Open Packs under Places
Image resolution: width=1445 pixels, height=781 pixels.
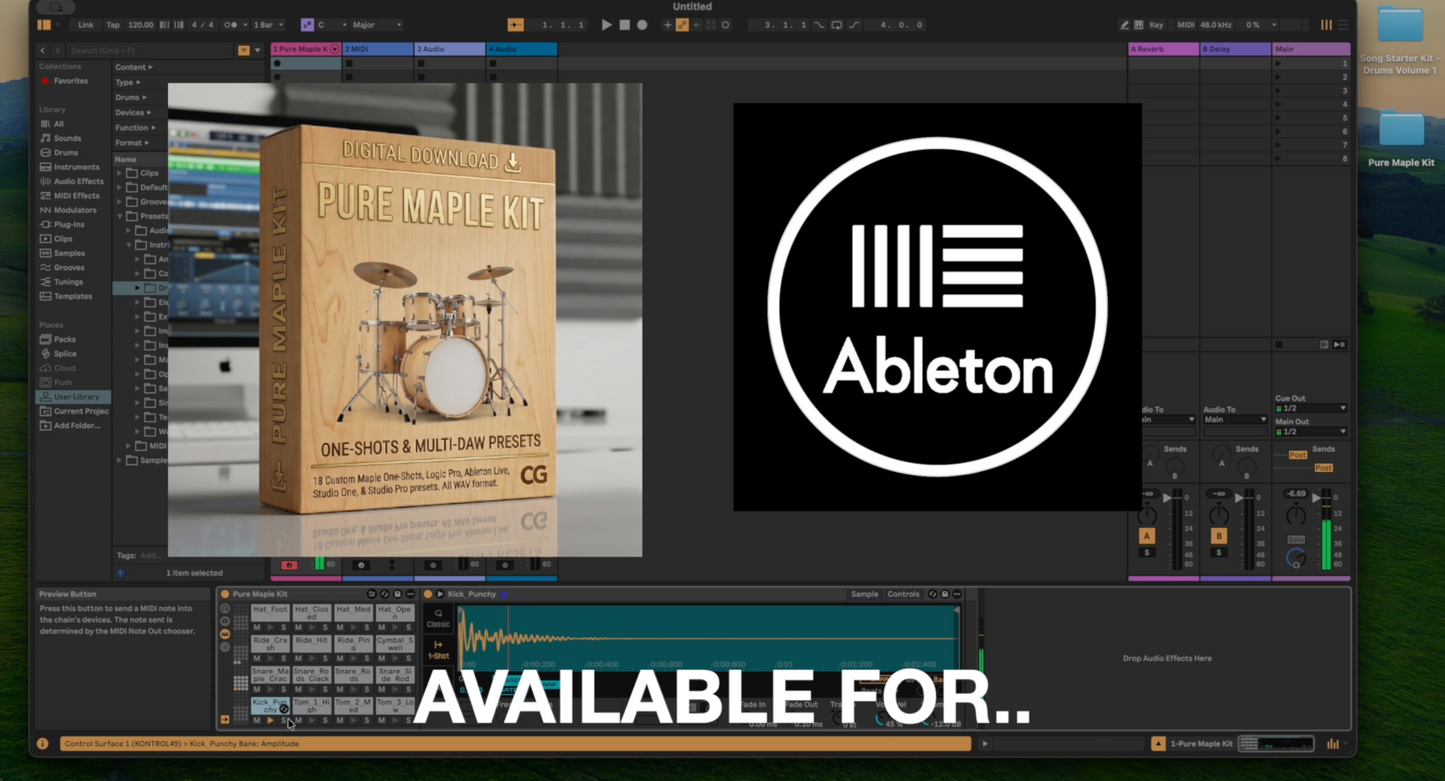[64, 339]
